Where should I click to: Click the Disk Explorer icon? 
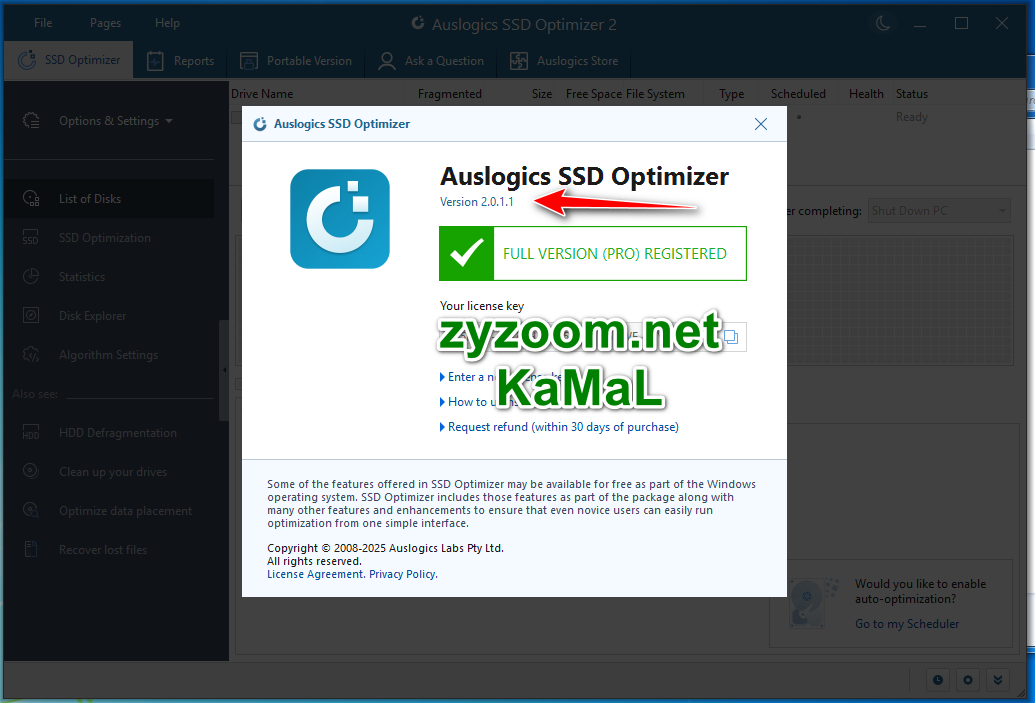pos(31,315)
